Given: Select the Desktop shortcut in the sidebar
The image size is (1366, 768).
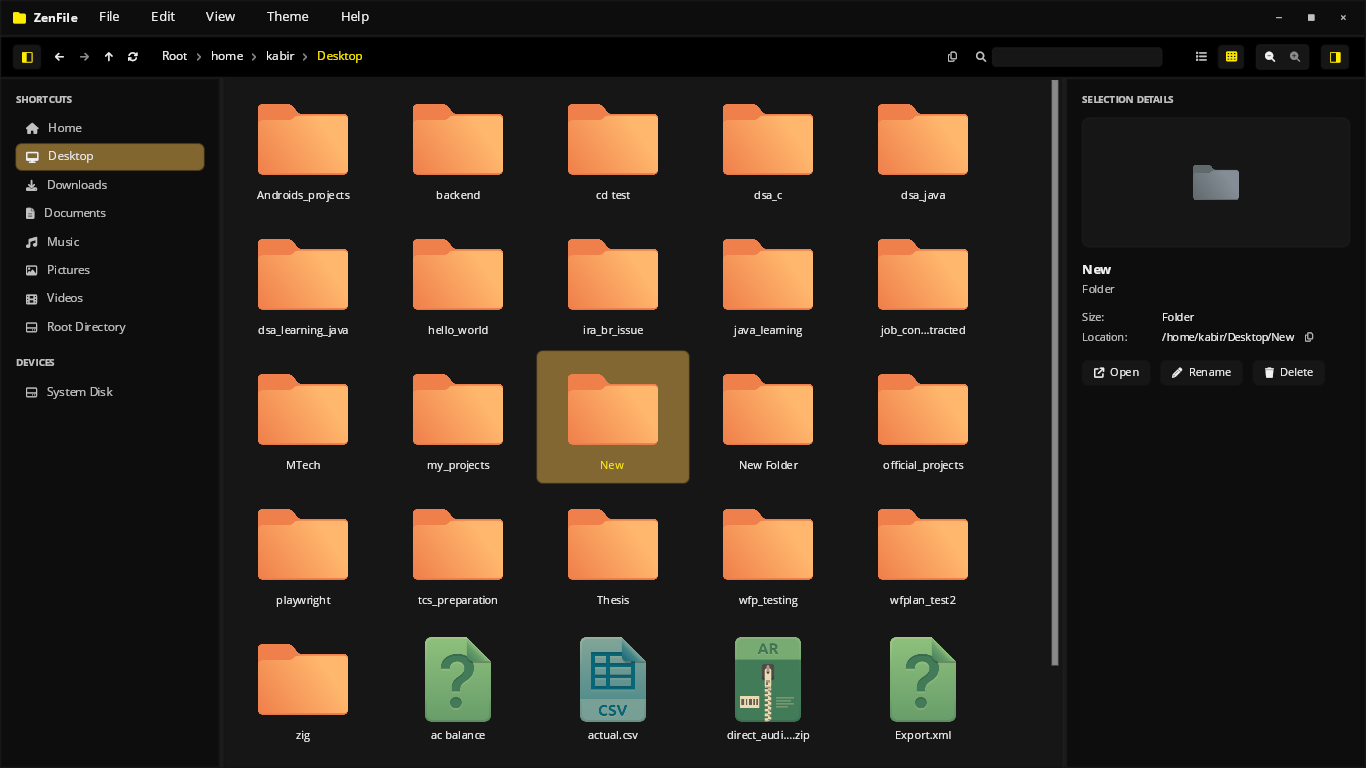Looking at the screenshot, I should pyautogui.click(x=110, y=157).
